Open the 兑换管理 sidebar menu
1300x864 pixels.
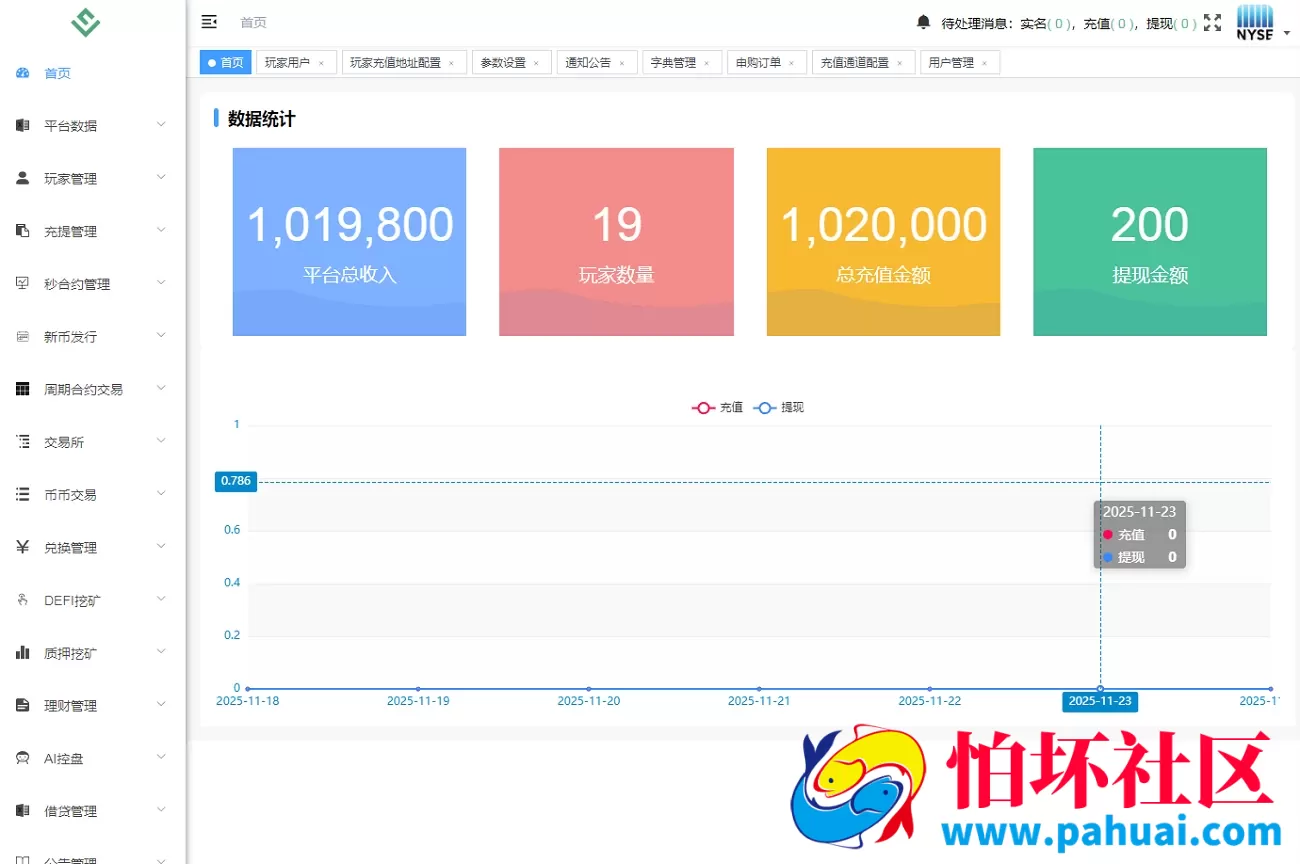click(x=93, y=547)
